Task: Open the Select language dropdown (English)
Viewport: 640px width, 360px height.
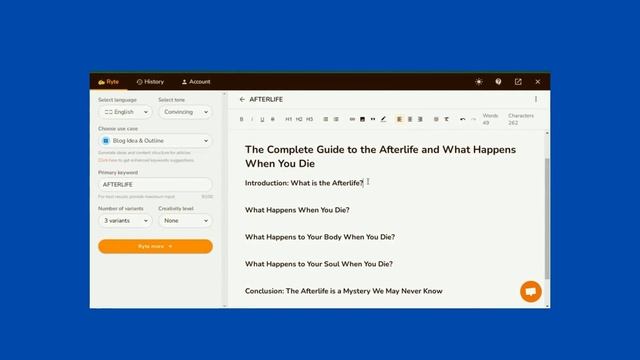Action: click(x=125, y=112)
